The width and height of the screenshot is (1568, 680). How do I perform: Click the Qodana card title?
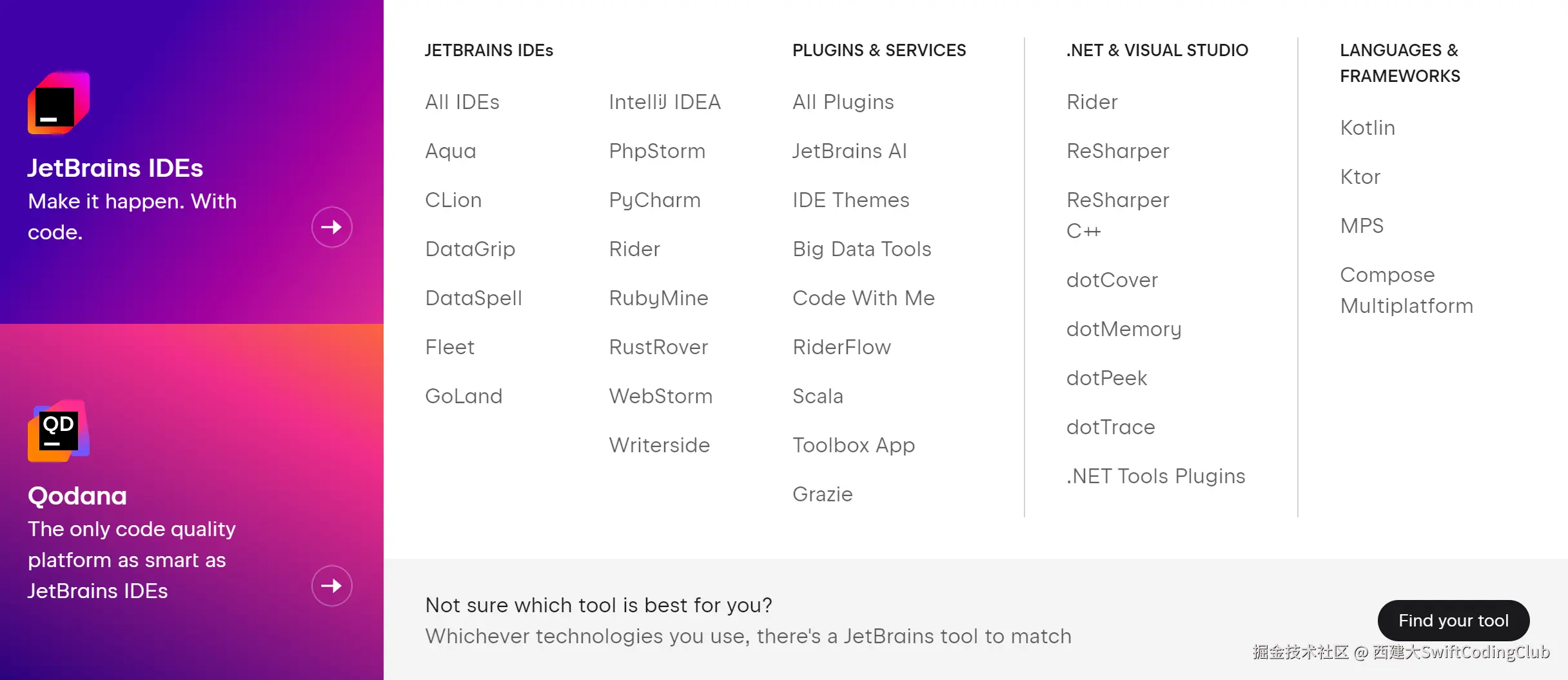(77, 495)
